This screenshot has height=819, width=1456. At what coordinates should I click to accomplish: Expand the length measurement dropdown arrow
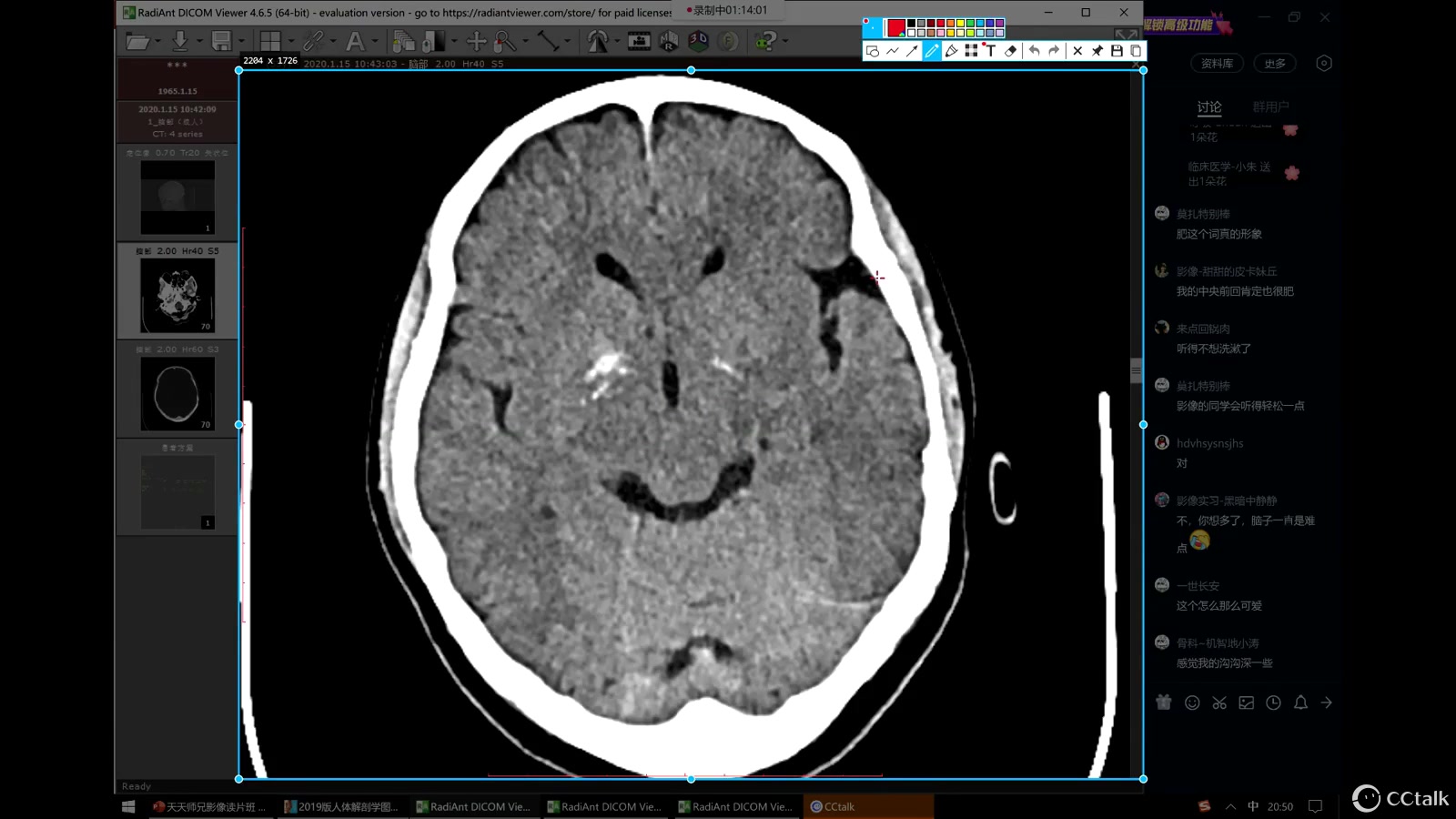pyautogui.click(x=568, y=41)
